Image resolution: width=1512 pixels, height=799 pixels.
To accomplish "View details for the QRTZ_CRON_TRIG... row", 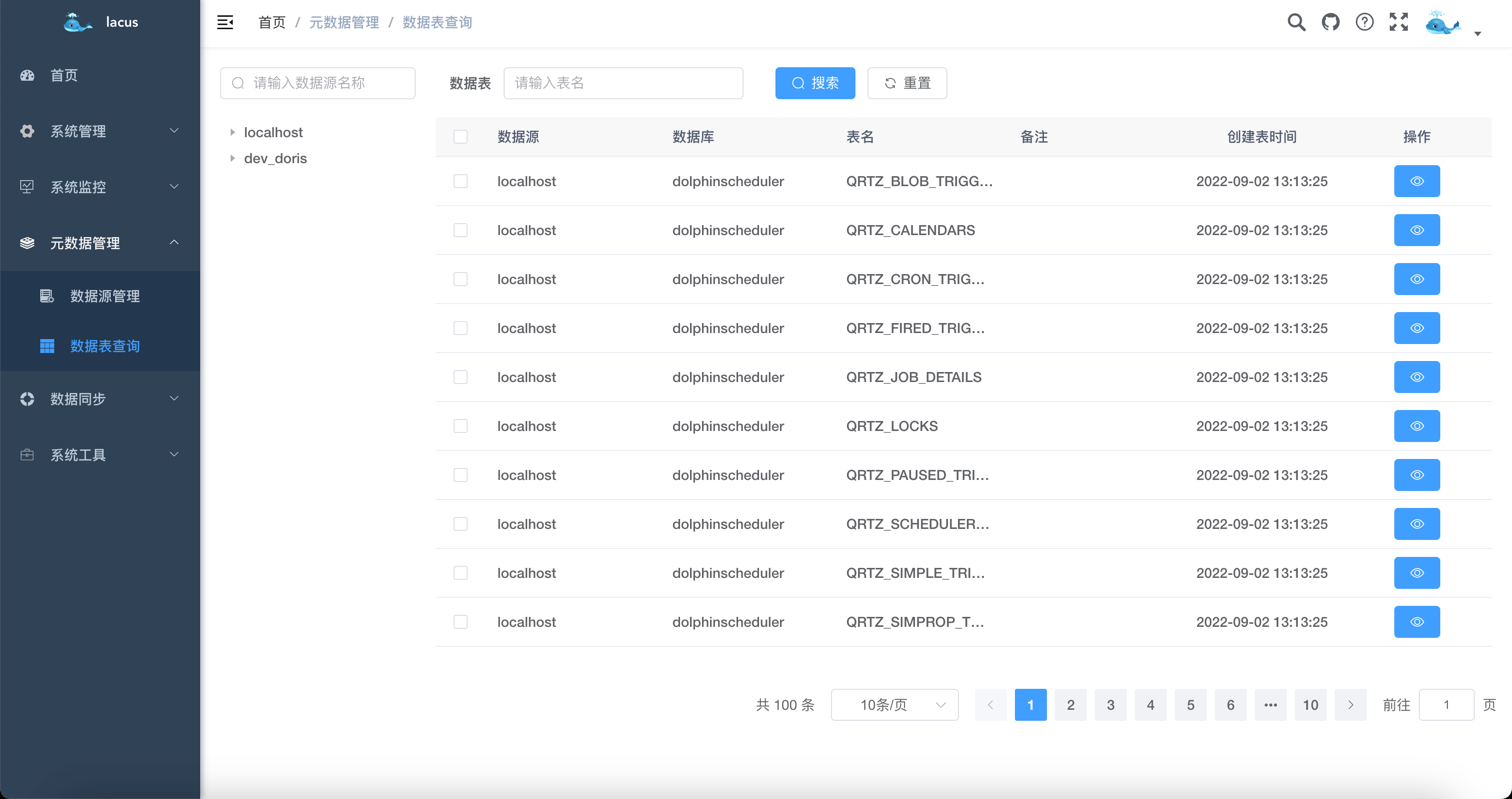I will pos(1417,279).
